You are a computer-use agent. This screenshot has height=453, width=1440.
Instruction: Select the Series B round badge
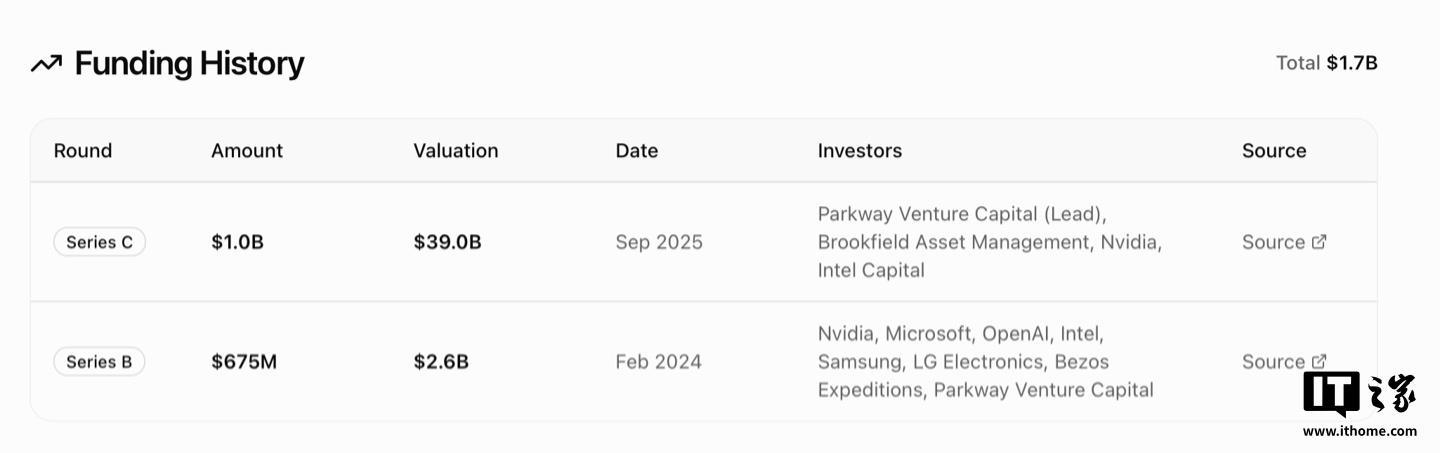(99, 362)
